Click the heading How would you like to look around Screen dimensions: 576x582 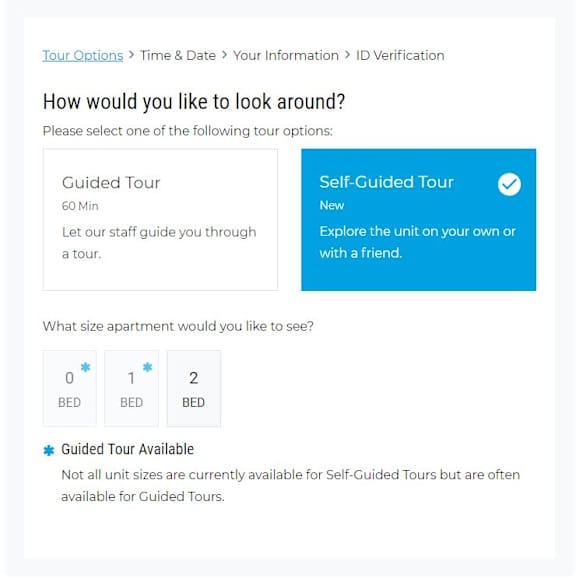coord(194,101)
